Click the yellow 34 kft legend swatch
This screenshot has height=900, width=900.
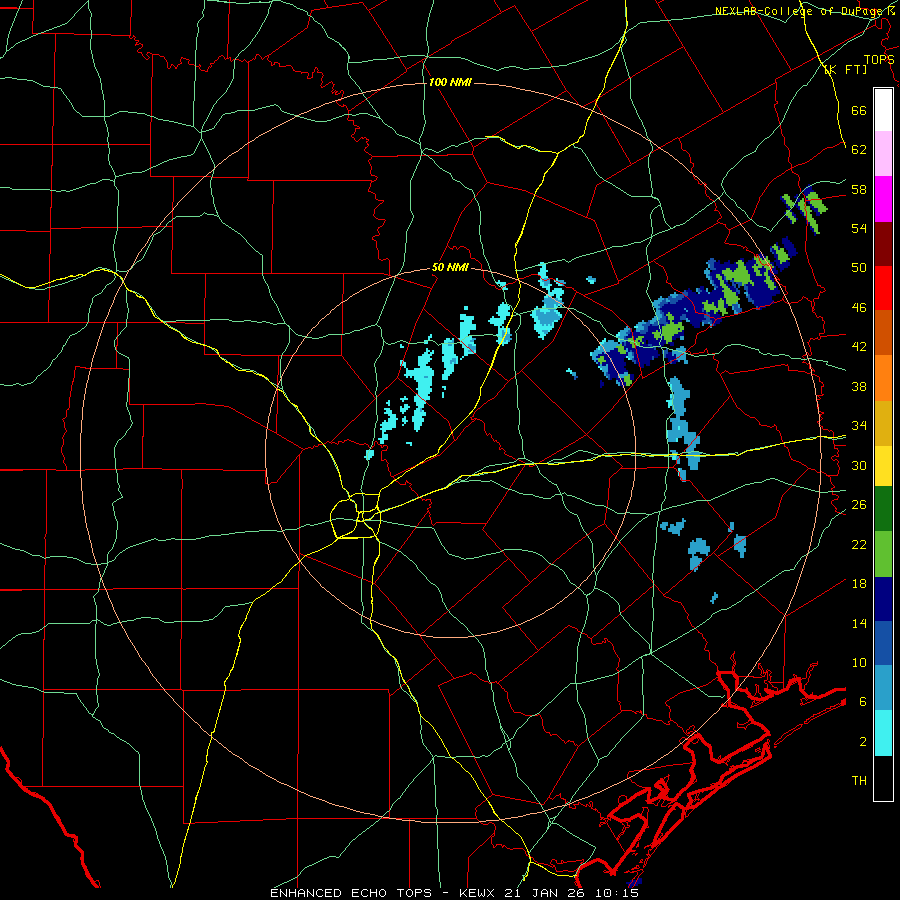[883, 465]
